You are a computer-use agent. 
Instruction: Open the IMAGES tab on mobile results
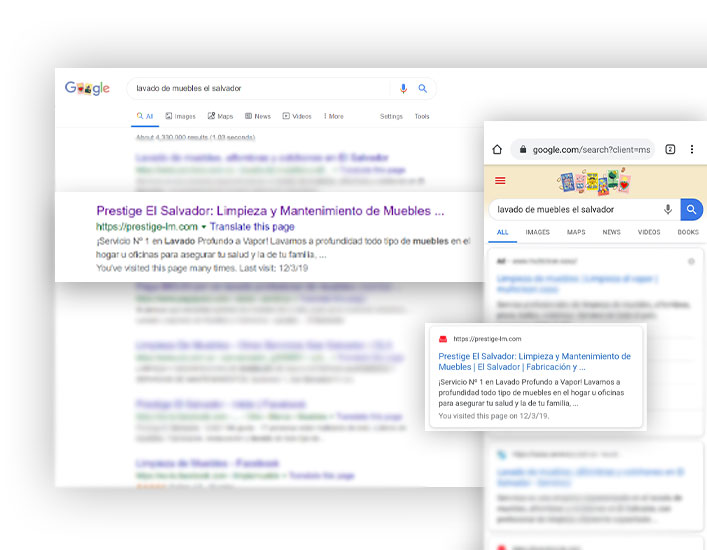point(537,232)
